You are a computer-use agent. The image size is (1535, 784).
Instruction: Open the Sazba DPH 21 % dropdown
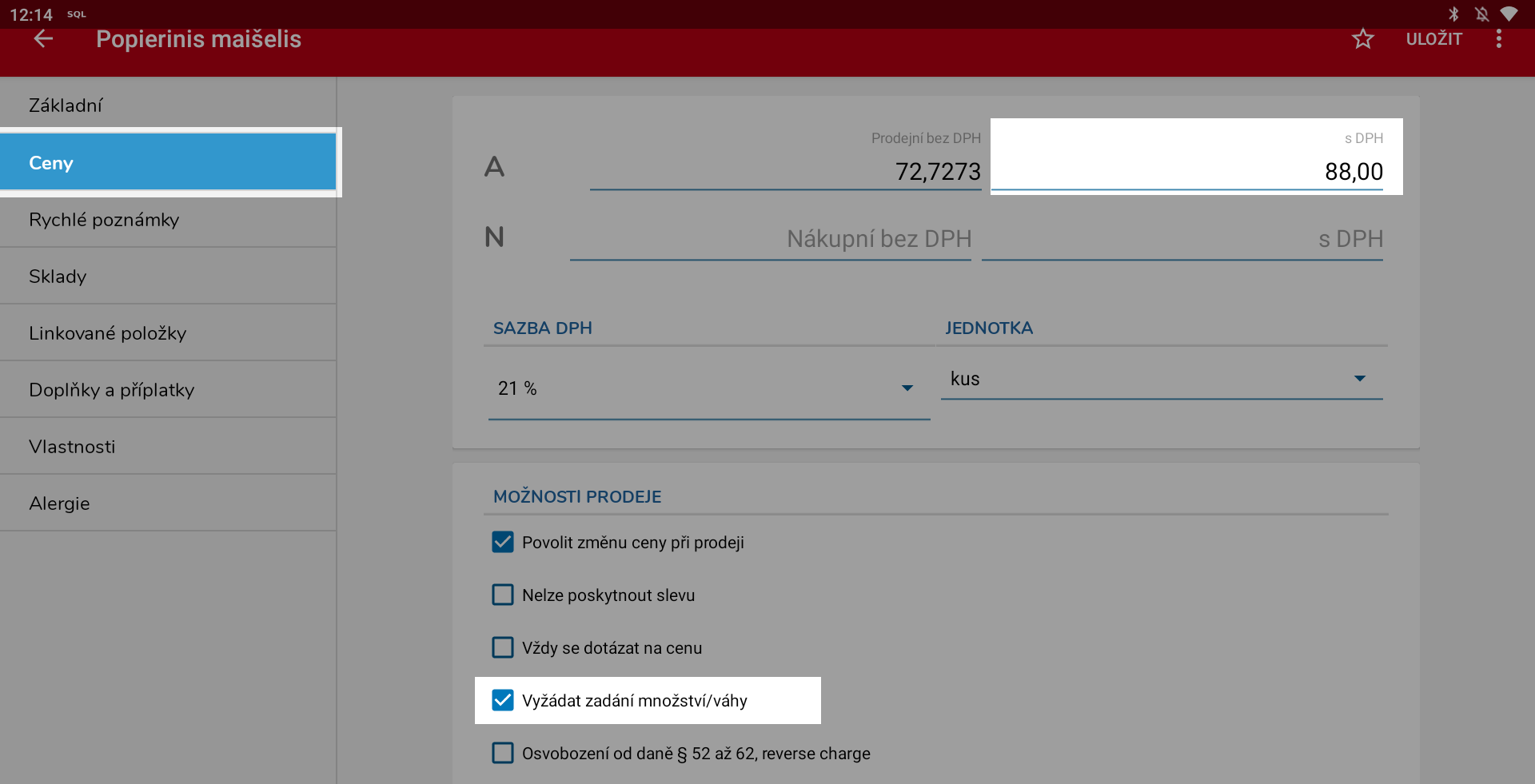tap(708, 388)
